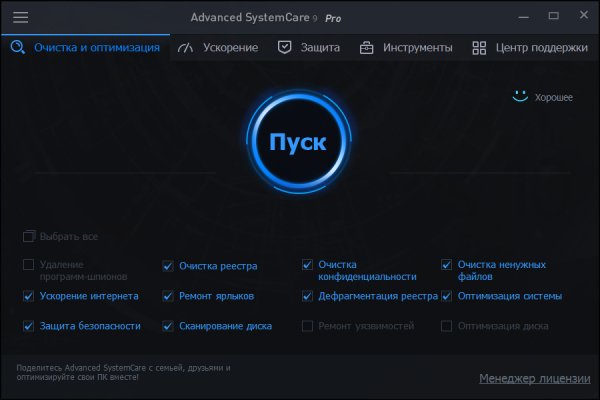Screen dimensions: 600x400
Task: Go to the Защита tab
Action: tap(309, 47)
